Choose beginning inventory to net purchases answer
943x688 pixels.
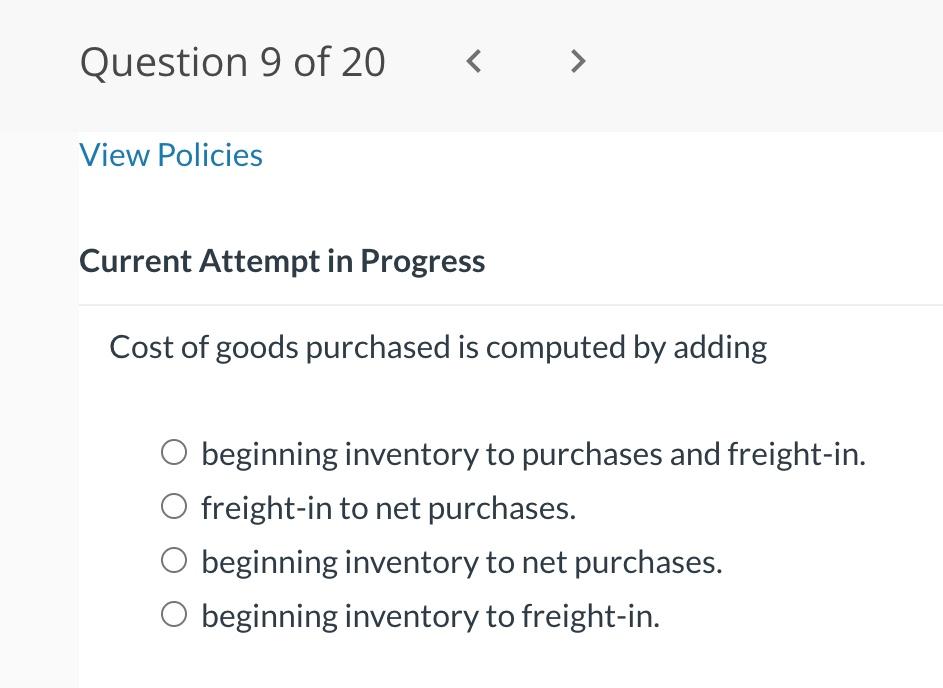pyautogui.click(x=174, y=560)
